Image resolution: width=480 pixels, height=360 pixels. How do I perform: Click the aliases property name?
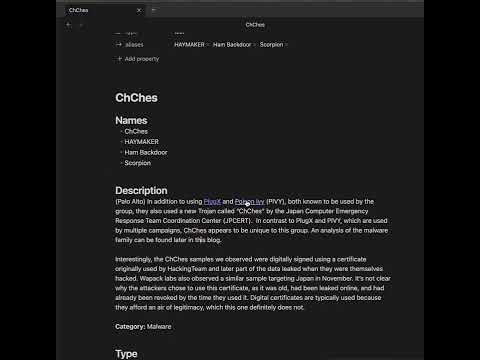pos(134,44)
